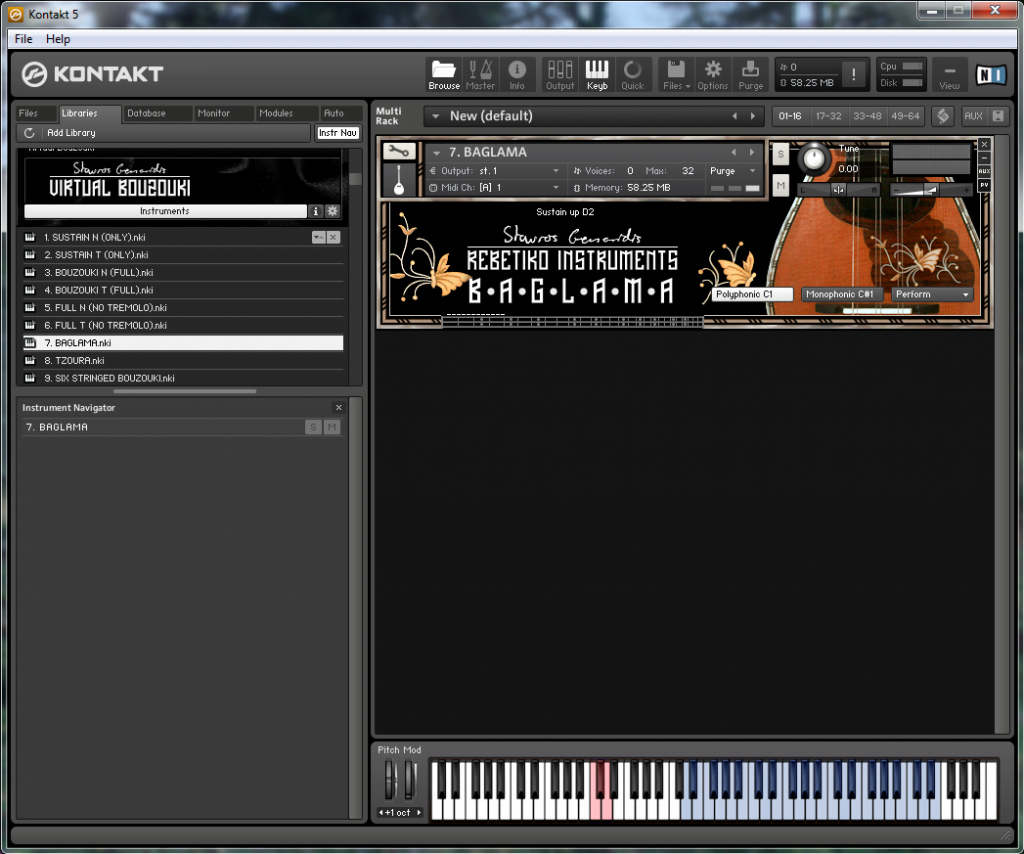Toggle the Browse panel in the main toolbar
This screenshot has width=1024, height=854.
point(444,74)
